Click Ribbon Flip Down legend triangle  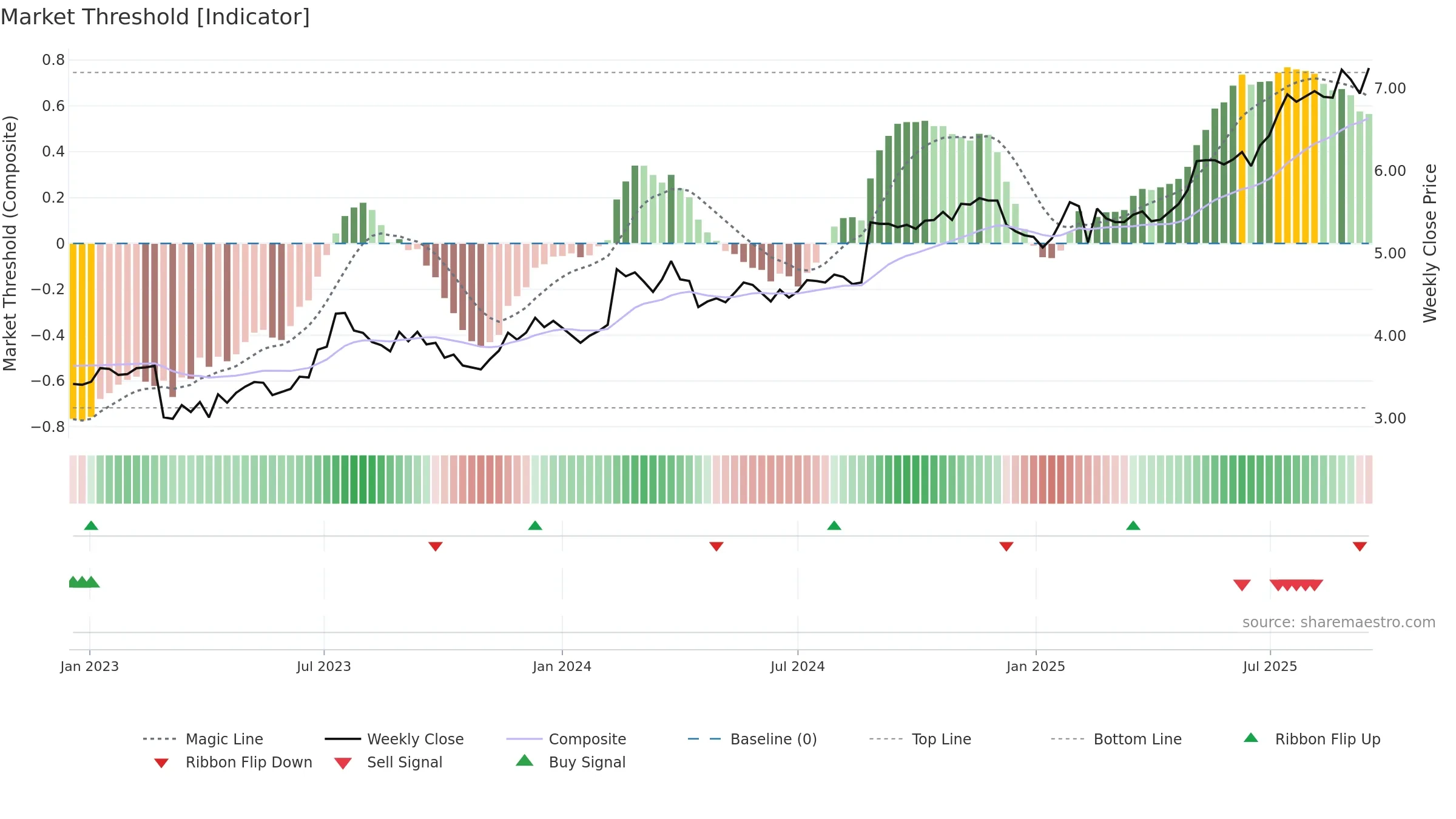161,763
